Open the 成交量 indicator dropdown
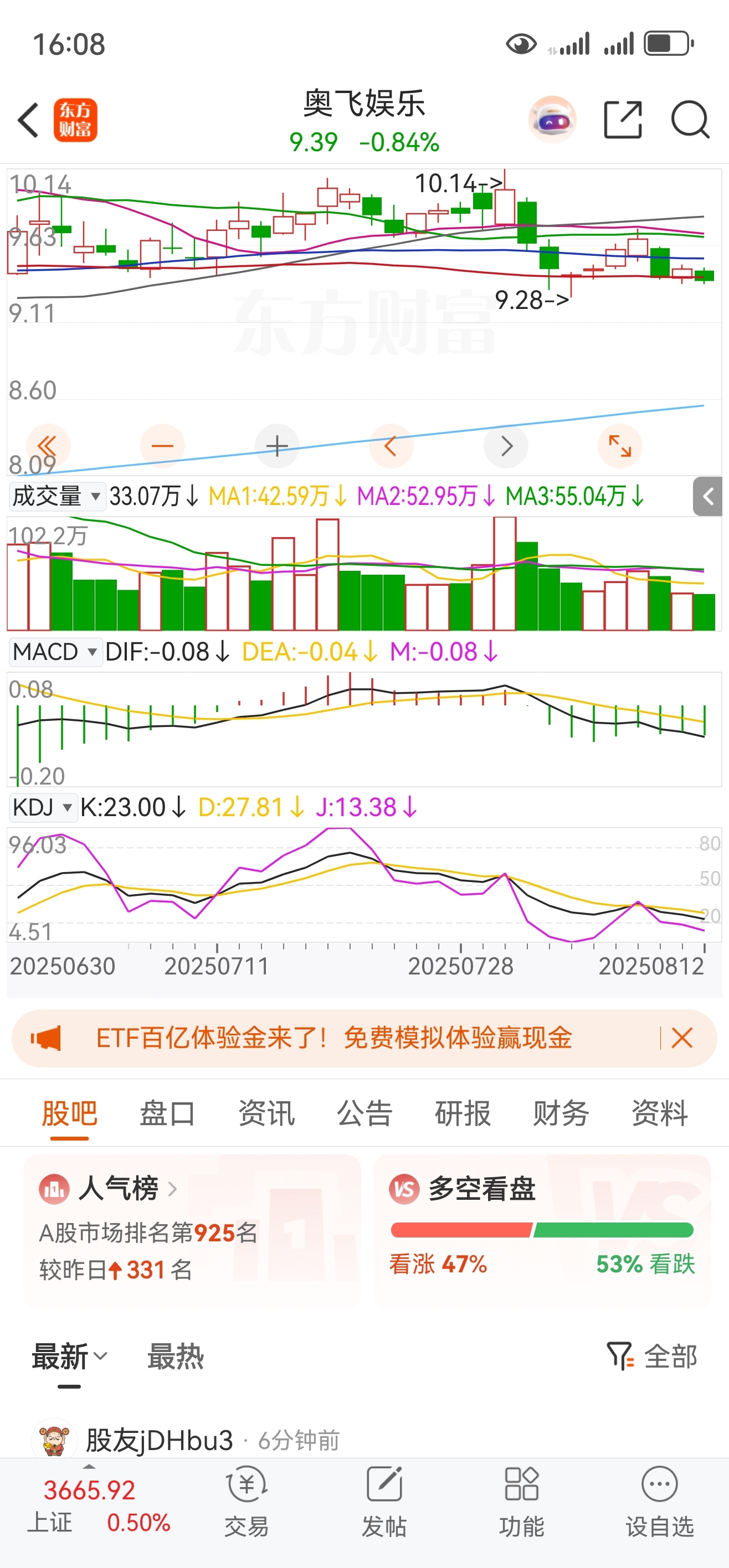Screen dimensions: 729x1568 pos(57,496)
